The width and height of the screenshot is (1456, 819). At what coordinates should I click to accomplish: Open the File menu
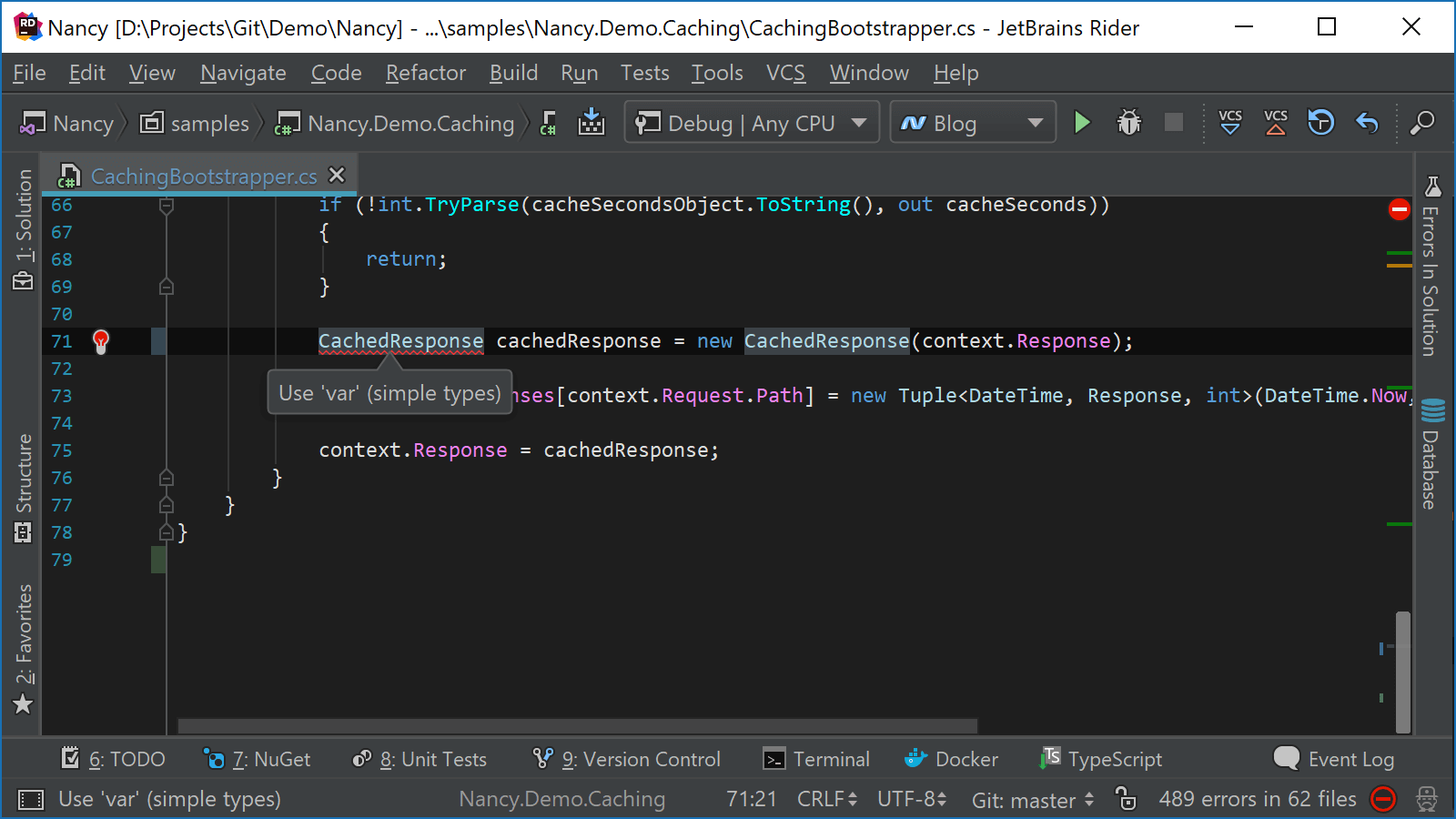click(29, 73)
